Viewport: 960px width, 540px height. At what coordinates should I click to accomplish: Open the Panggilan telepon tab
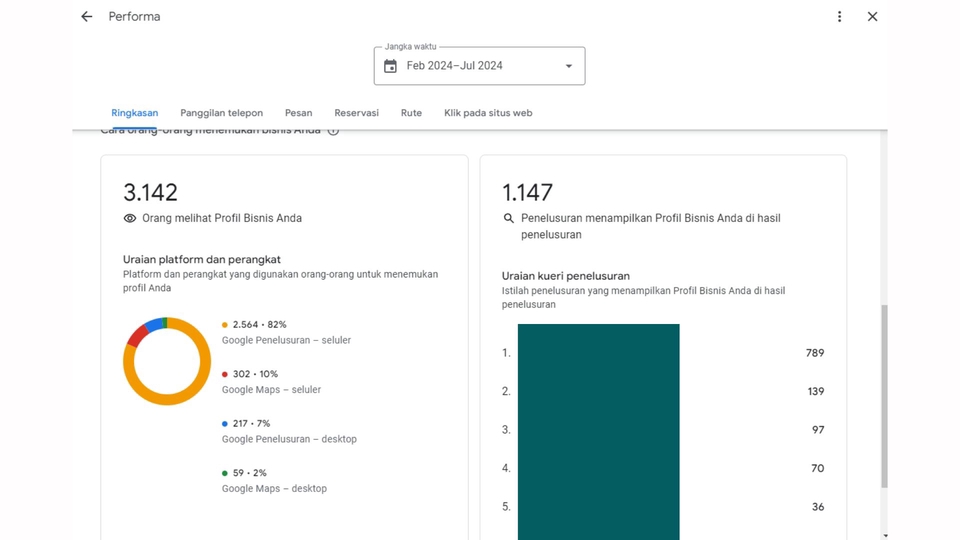[x=222, y=113]
